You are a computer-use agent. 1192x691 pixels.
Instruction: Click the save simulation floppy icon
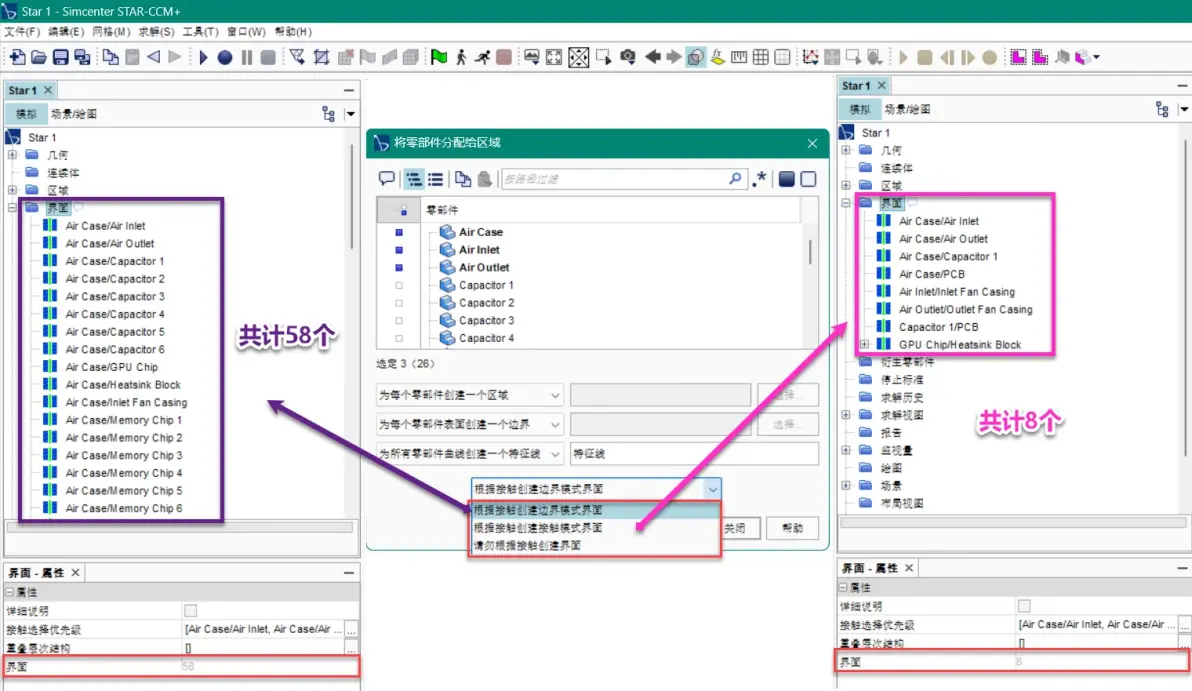click(x=60, y=57)
